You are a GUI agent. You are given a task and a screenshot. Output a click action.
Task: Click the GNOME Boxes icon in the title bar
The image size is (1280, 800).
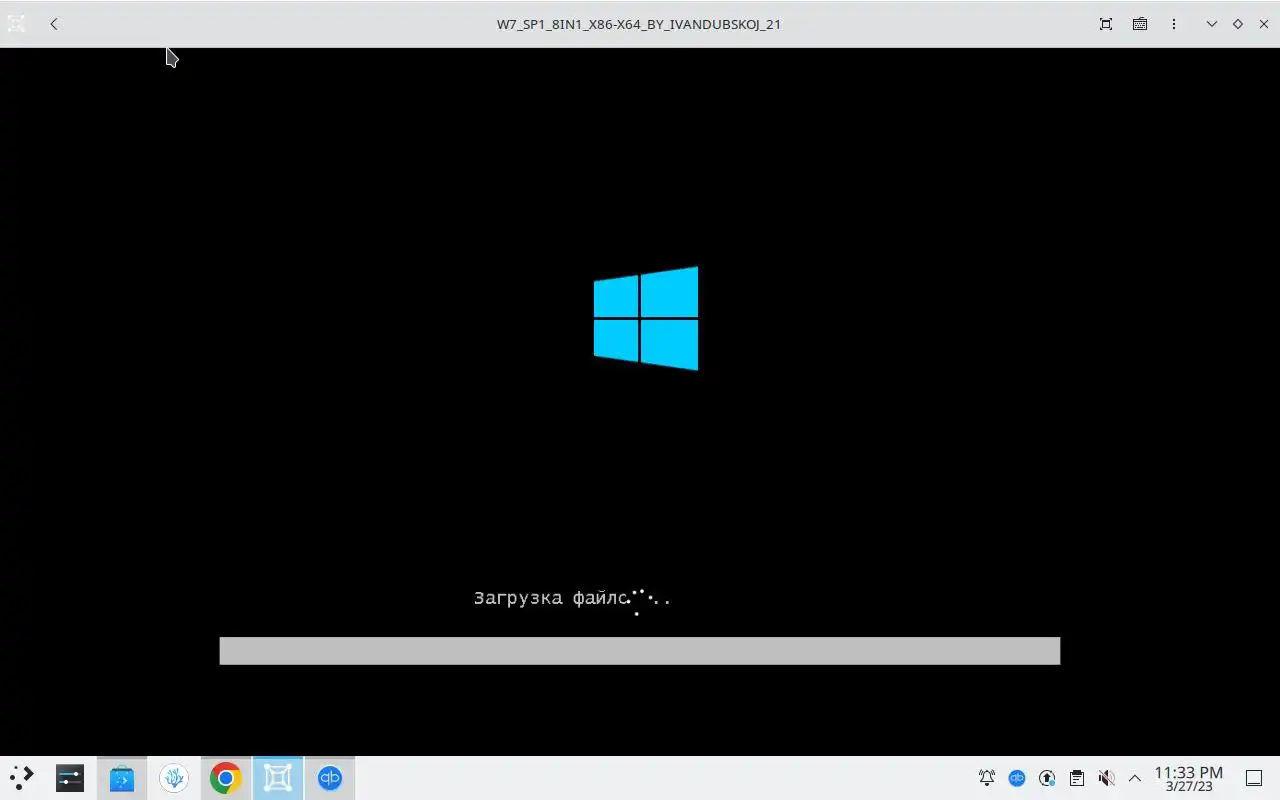click(16, 24)
